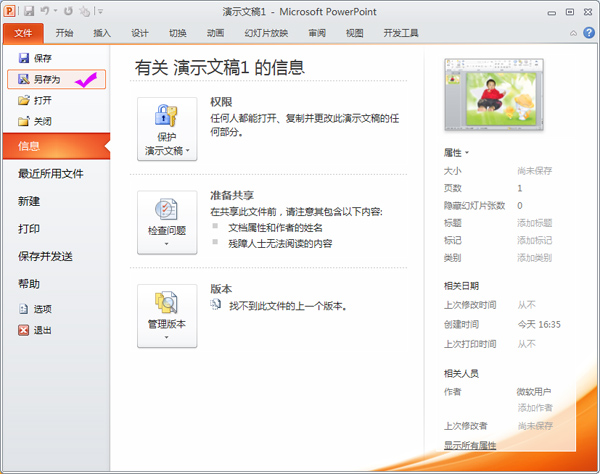Expand the 属性 dropdown

pos(456,153)
